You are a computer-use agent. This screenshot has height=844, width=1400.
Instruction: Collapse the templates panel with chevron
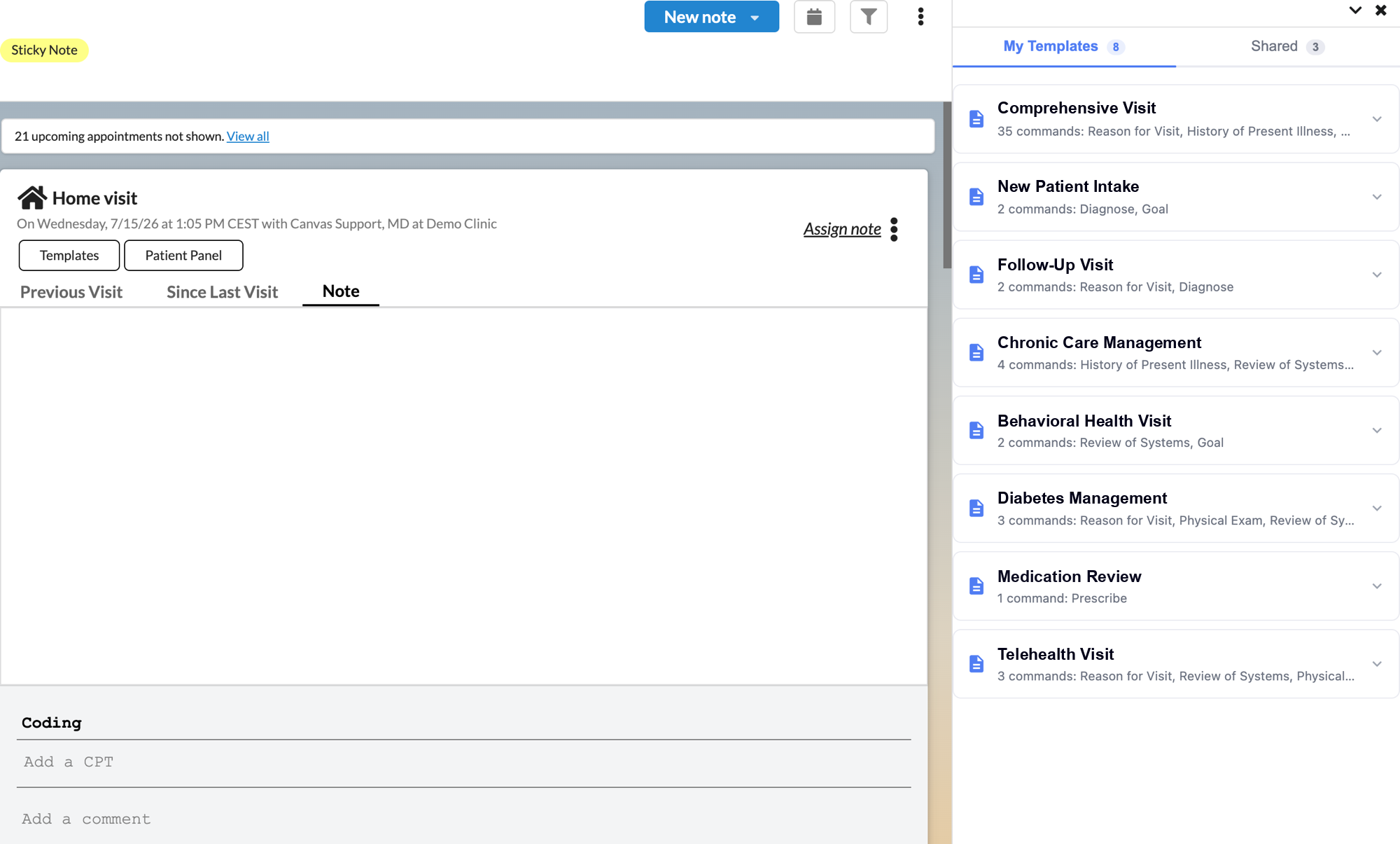click(1355, 10)
